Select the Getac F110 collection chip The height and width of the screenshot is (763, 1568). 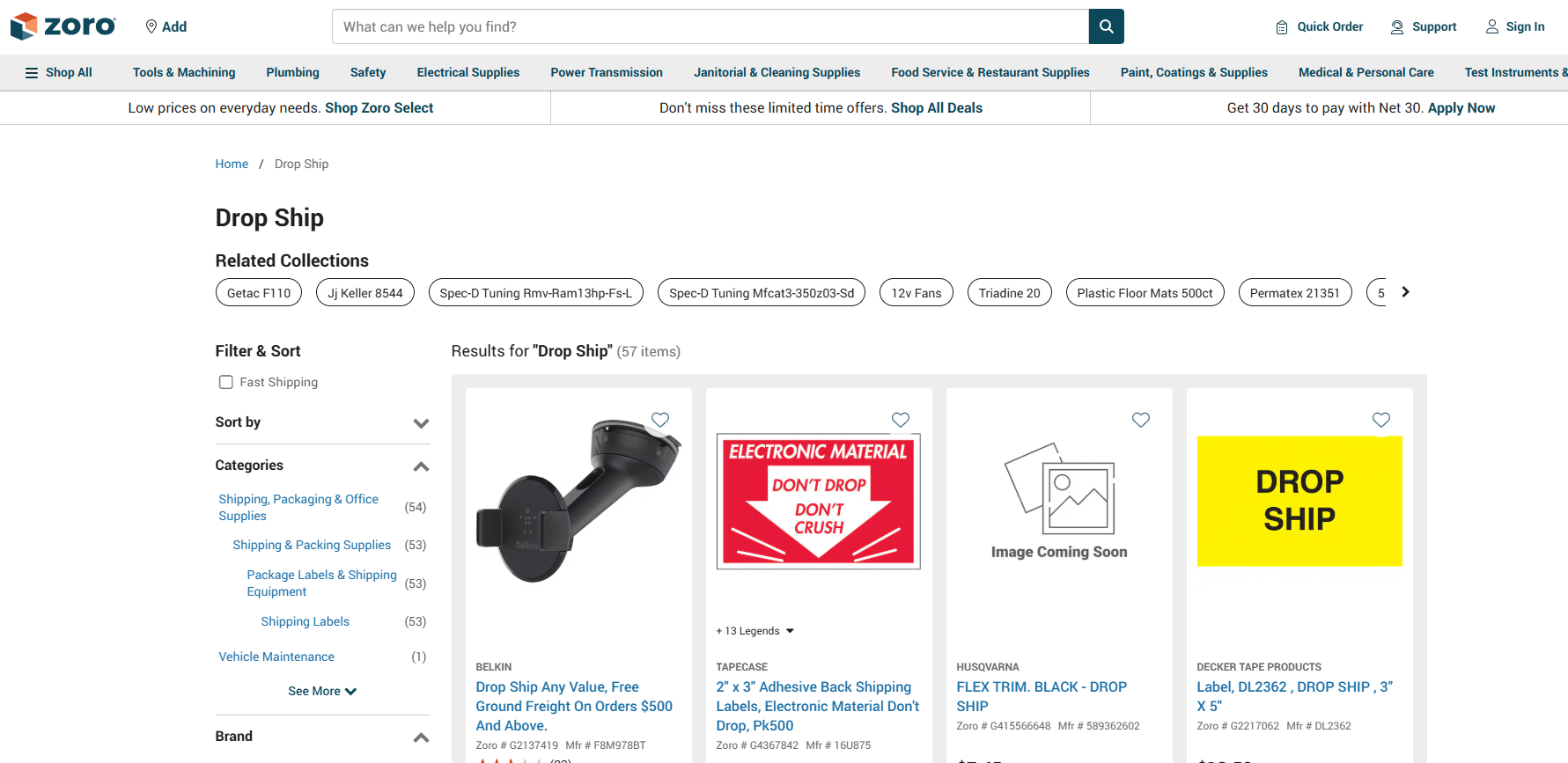pyautogui.click(x=259, y=293)
